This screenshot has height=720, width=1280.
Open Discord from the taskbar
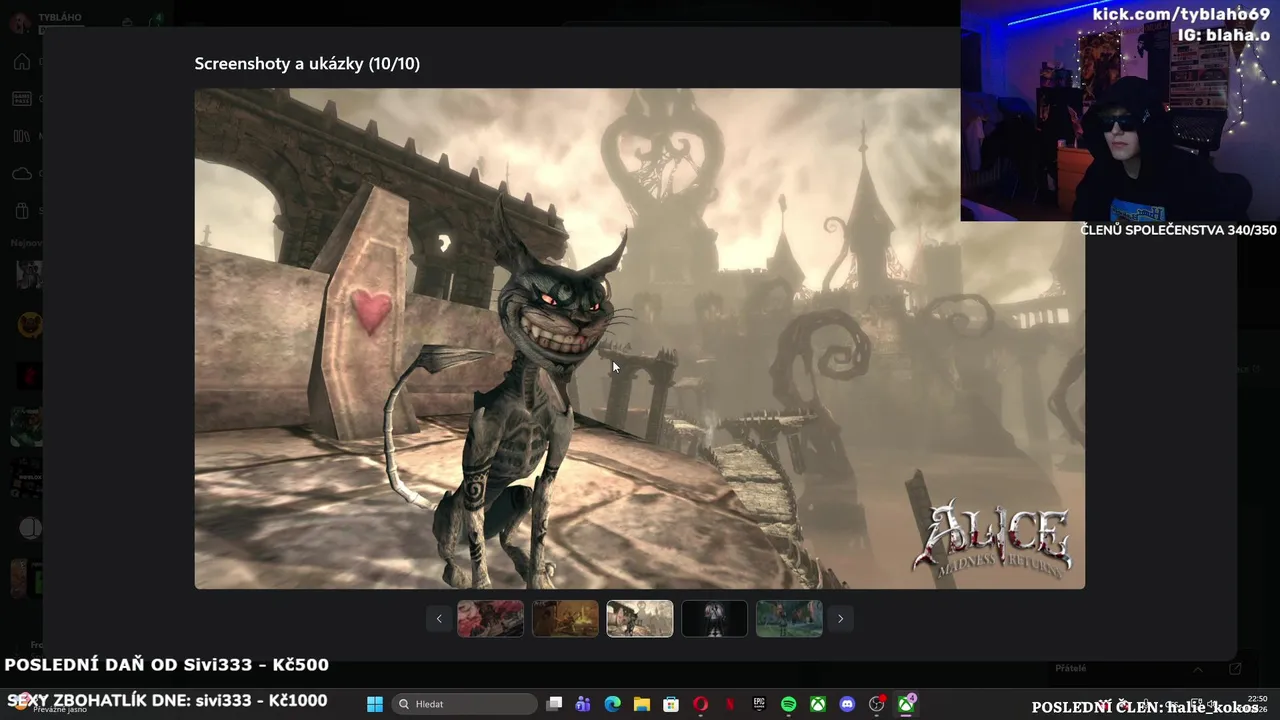coord(847,704)
